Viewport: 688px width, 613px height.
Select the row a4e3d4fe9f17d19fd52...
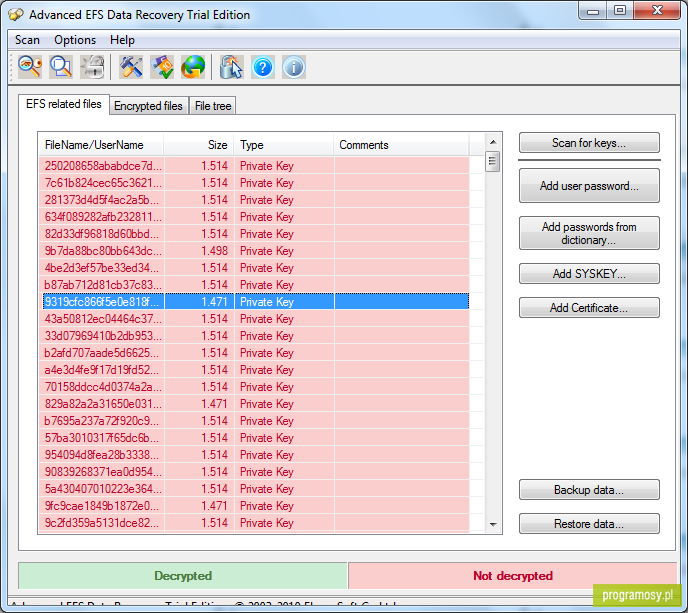click(256, 370)
